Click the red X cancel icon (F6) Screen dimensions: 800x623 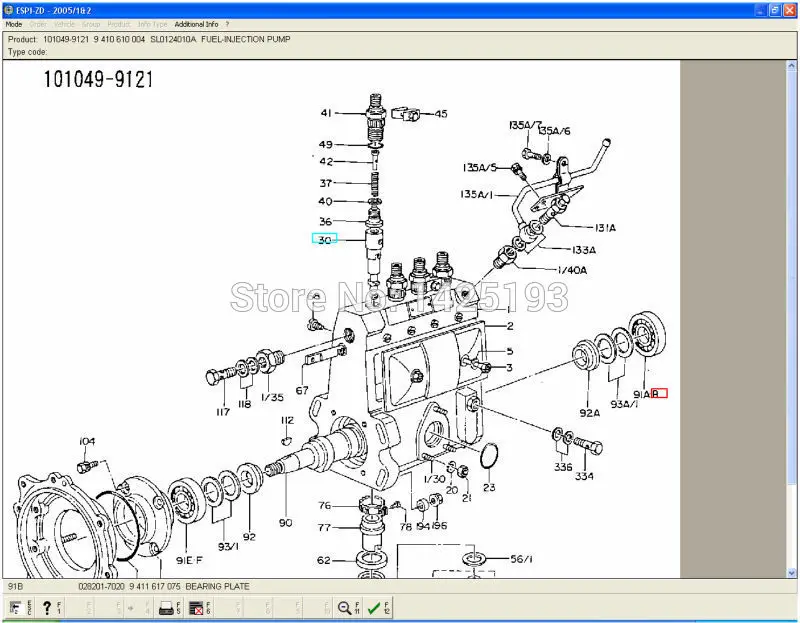coord(197,606)
